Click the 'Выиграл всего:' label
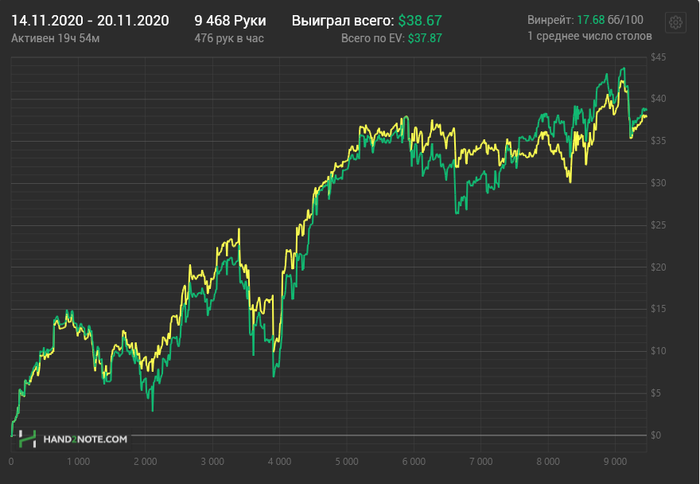Image resolution: width=700 pixels, height=484 pixels. coord(343,21)
